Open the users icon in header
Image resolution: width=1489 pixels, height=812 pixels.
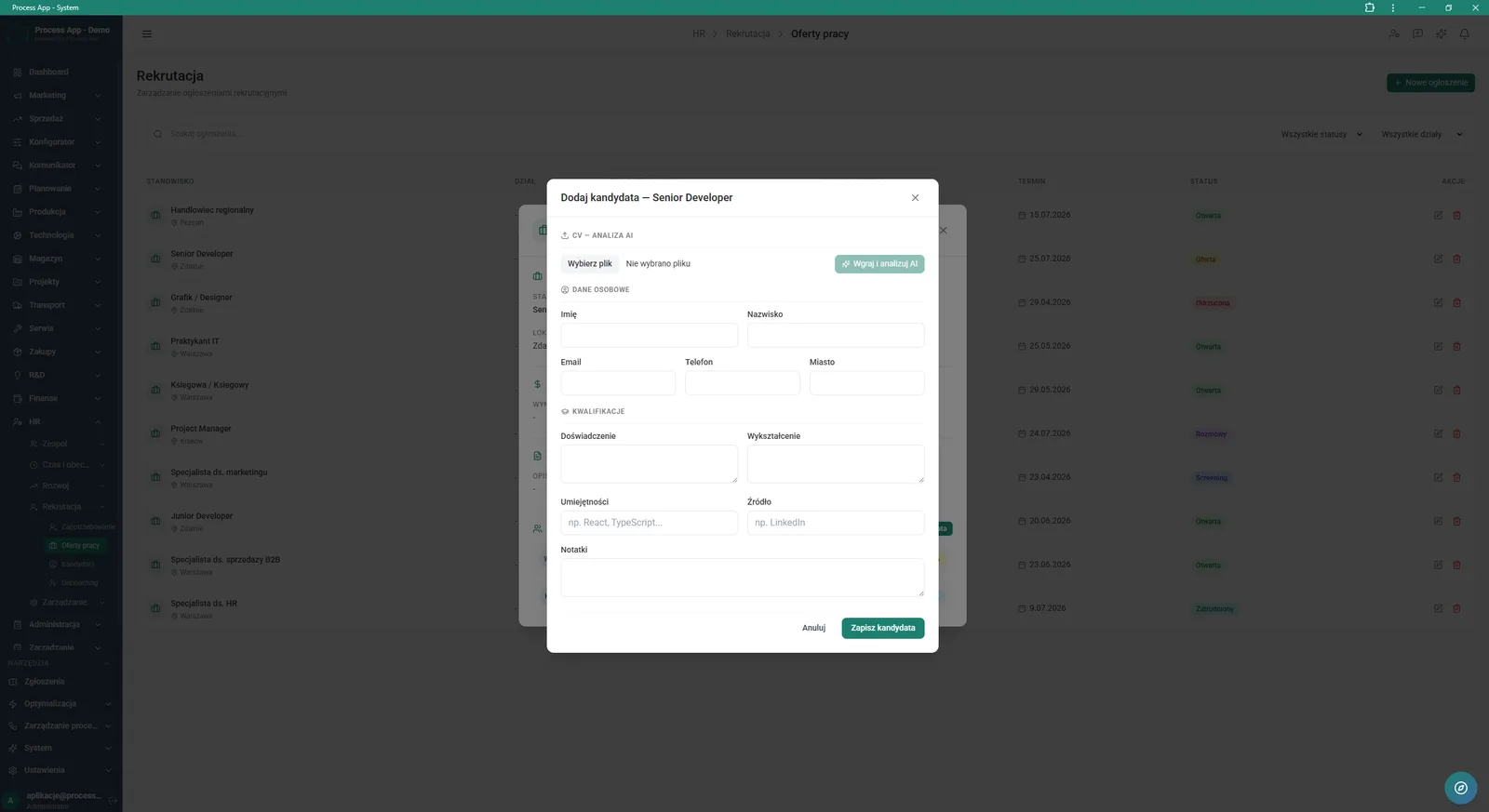click(1394, 34)
